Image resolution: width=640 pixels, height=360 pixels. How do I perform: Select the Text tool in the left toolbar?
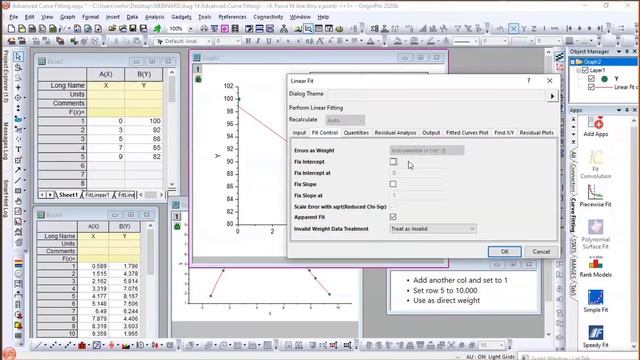(18, 149)
